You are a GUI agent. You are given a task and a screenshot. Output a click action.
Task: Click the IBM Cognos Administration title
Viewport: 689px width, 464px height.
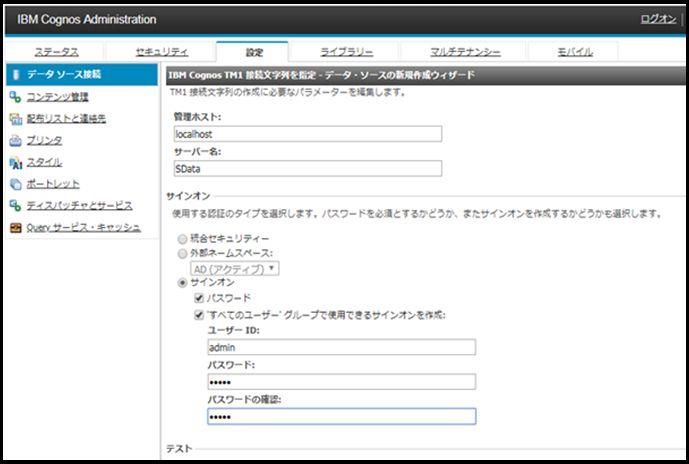click(x=87, y=19)
